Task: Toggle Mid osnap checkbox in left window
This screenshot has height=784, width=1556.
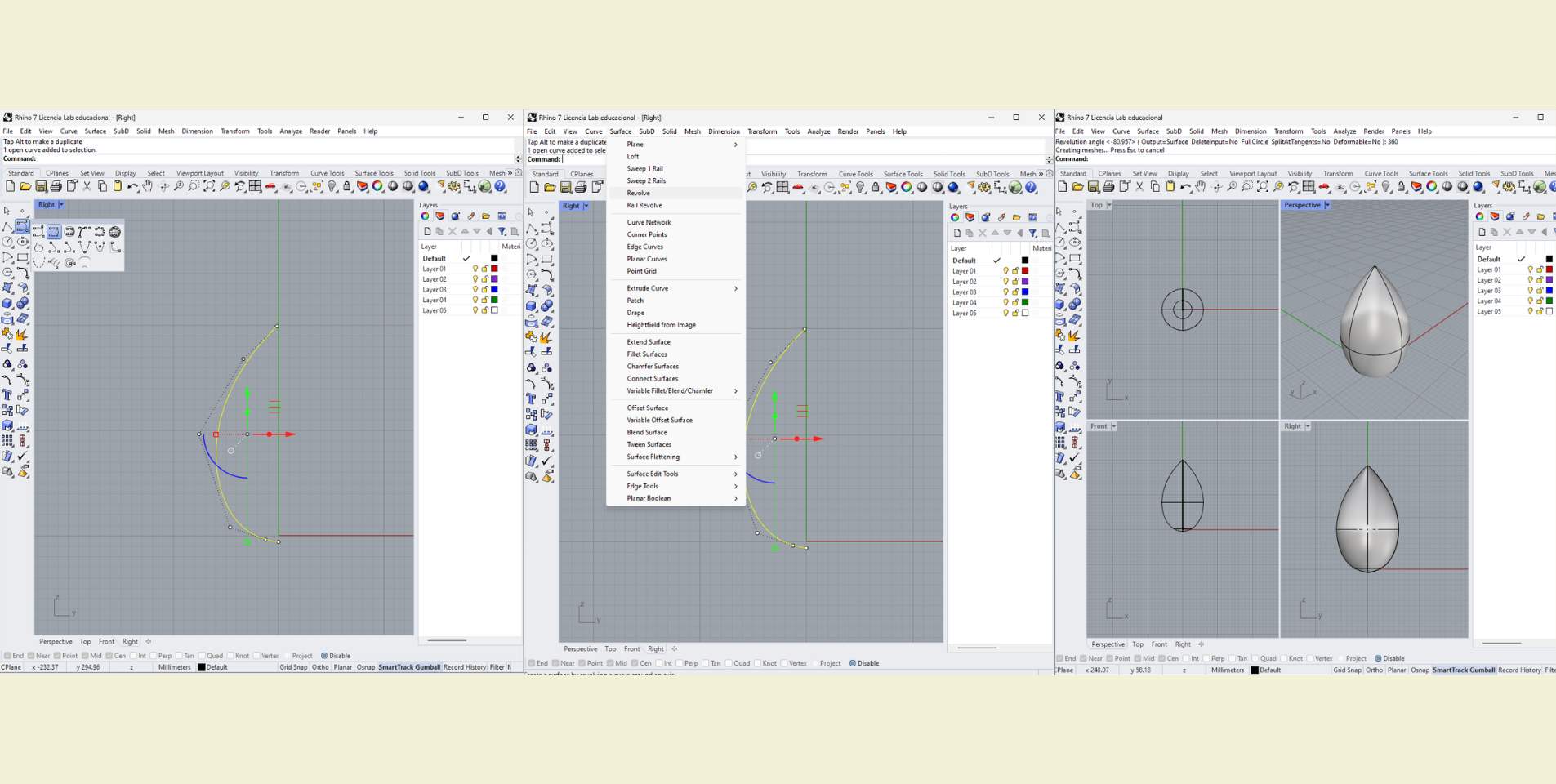Action: (85, 655)
